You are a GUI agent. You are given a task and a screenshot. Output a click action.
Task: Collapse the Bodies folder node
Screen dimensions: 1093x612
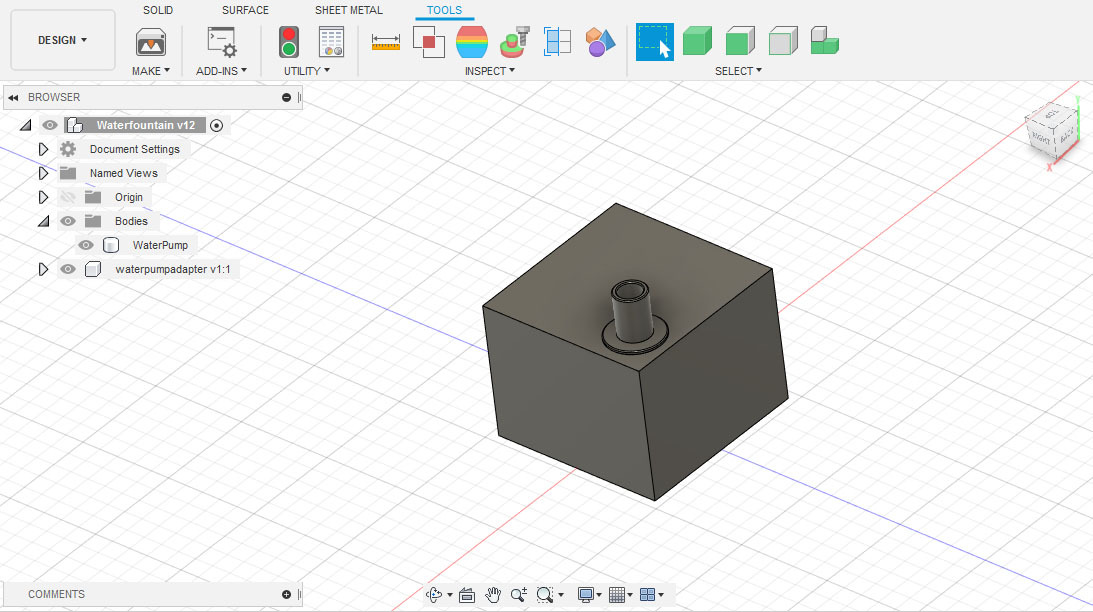coord(44,222)
